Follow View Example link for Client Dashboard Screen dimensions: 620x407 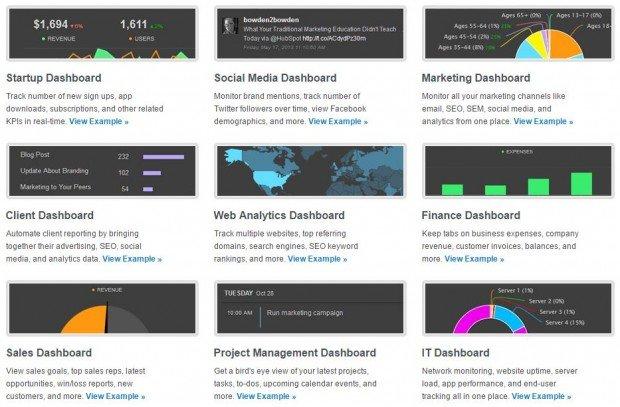click(x=132, y=259)
